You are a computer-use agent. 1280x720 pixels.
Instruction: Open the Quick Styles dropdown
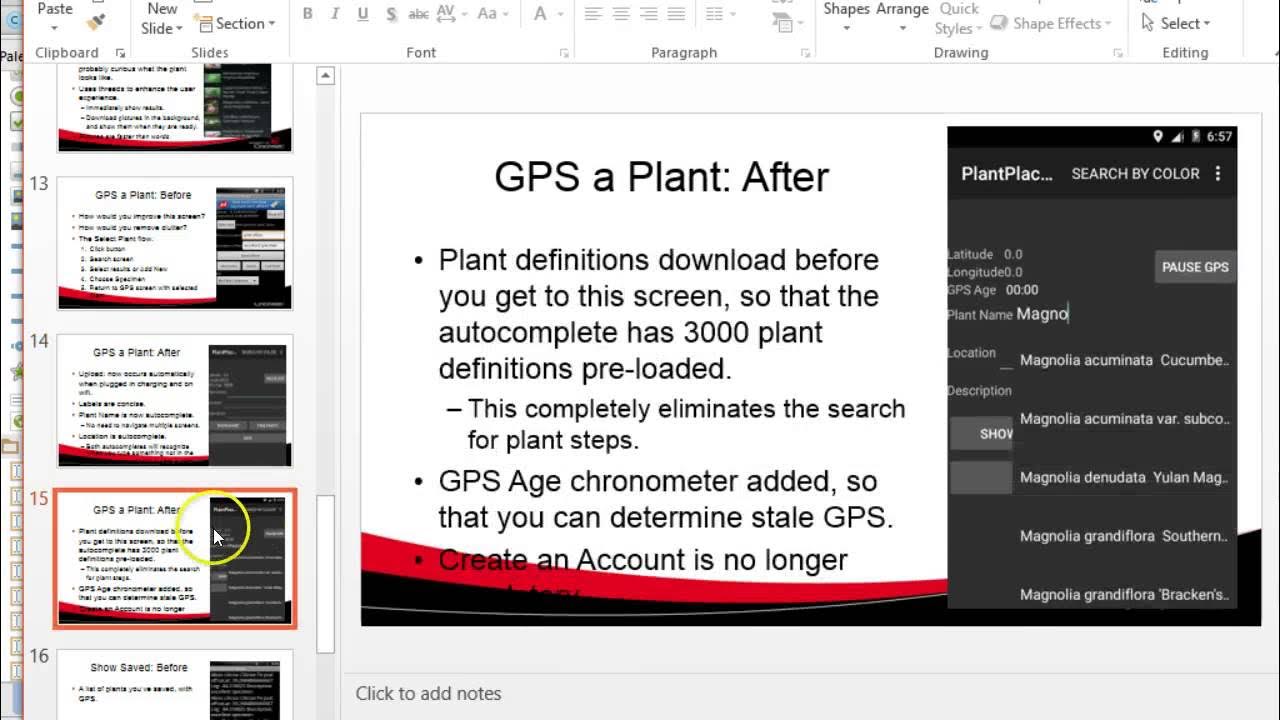tap(980, 29)
